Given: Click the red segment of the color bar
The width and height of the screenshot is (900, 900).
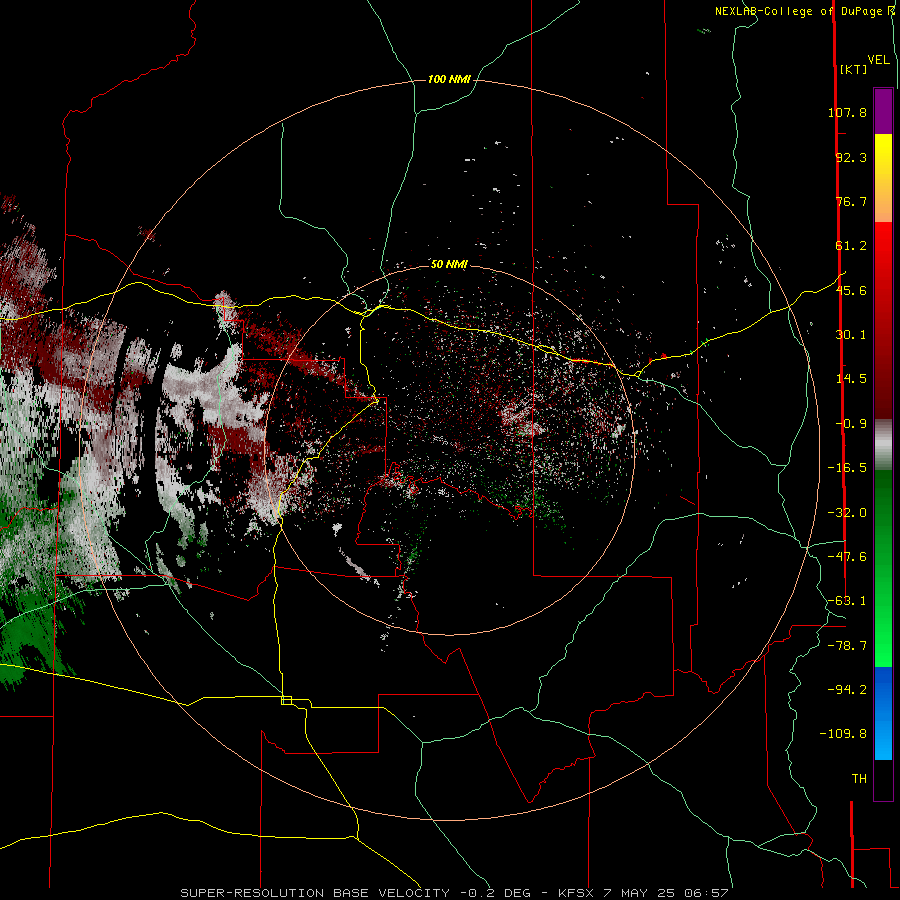Looking at the screenshot, I should [x=883, y=320].
